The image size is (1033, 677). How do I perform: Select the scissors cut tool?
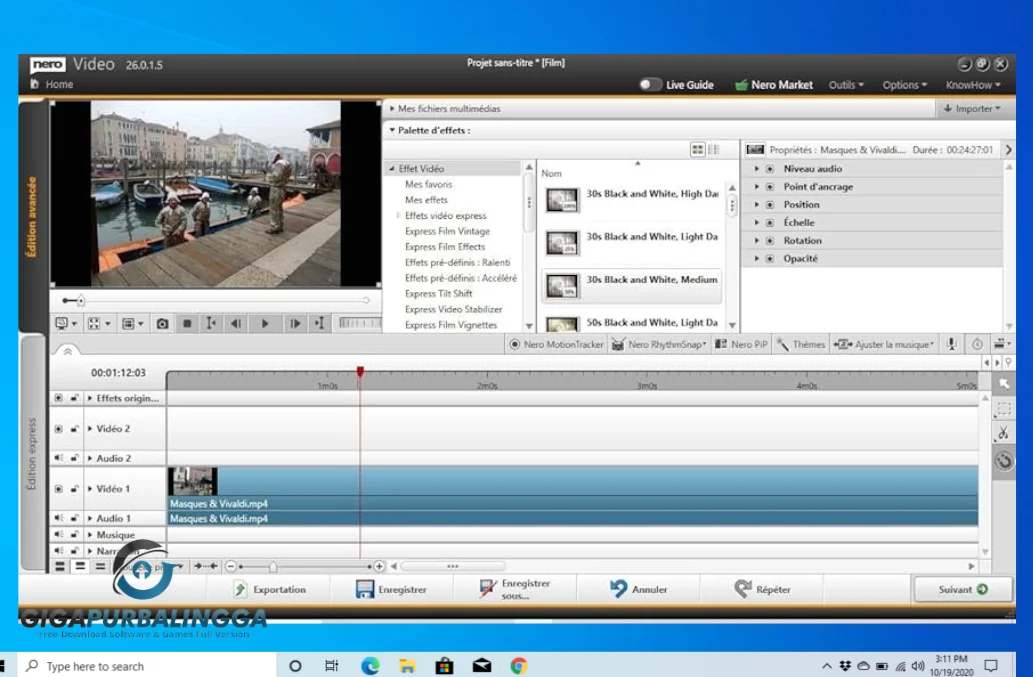[x=1003, y=433]
